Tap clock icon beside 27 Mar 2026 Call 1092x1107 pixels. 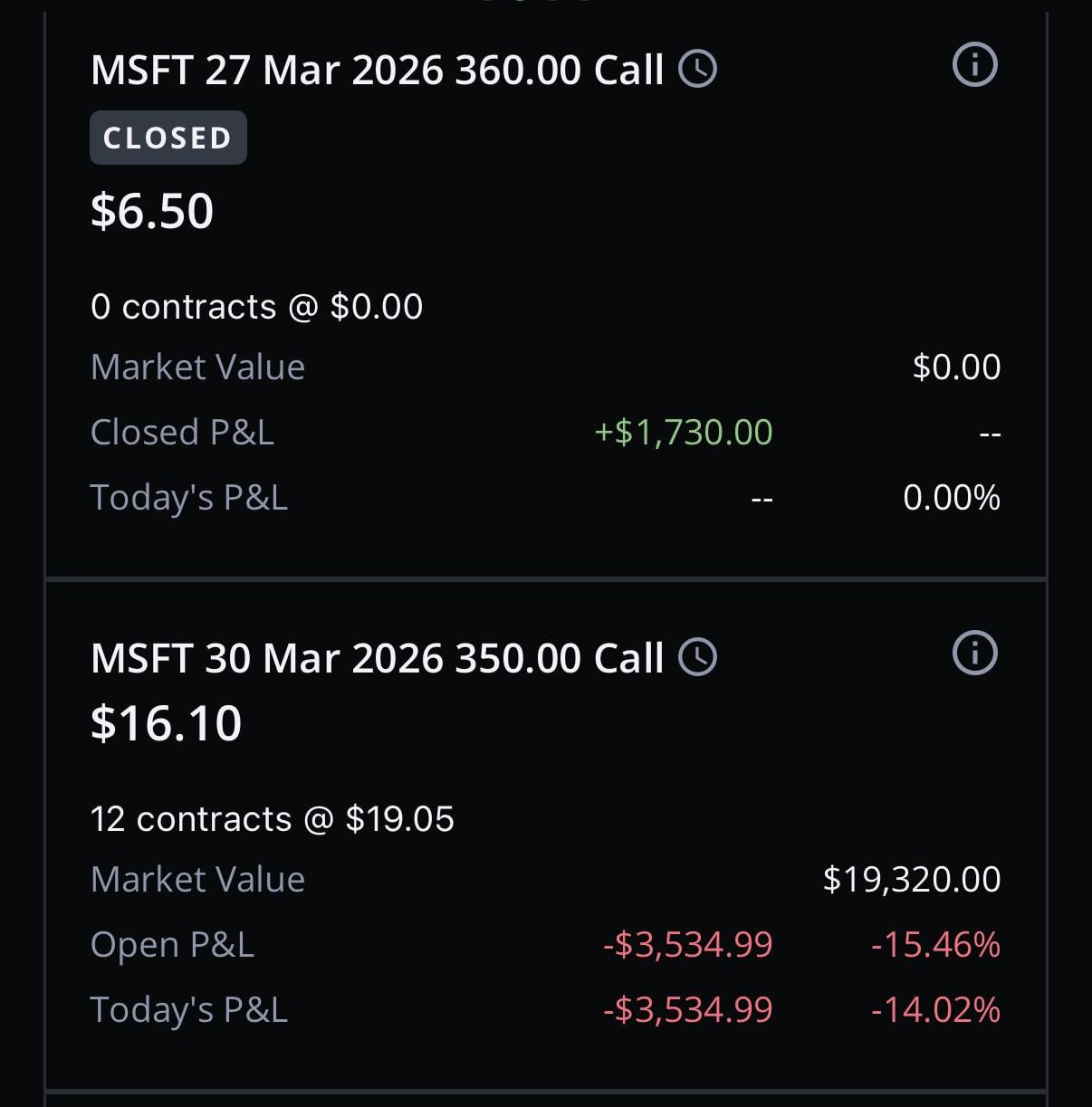(x=697, y=69)
